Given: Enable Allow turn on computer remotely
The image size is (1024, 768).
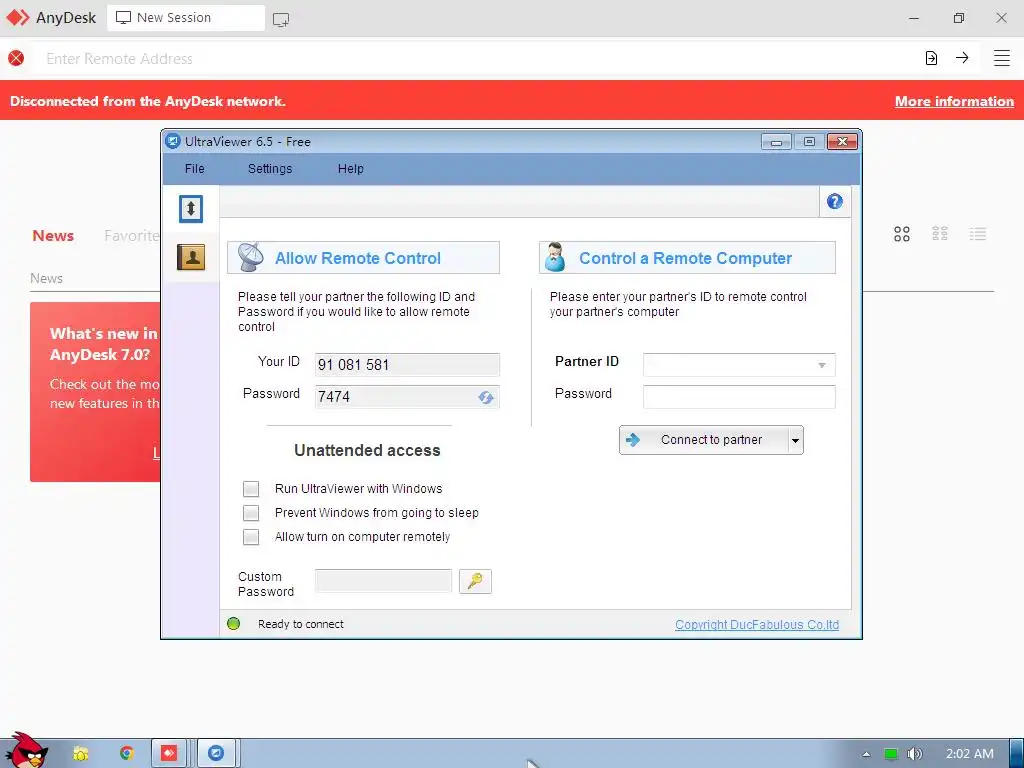Looking at the screenshot, I should 251,537.
